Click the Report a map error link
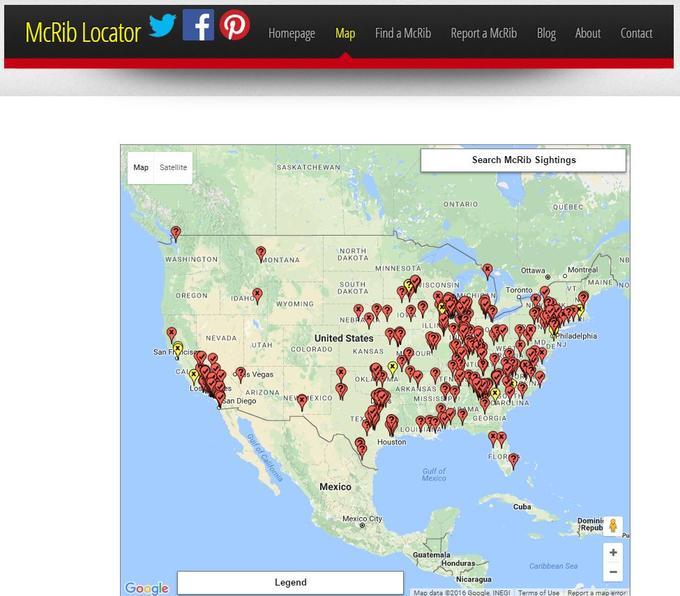The height and width of the screenshot is (596, 680). pyautogui.click(x=596, y=593)
